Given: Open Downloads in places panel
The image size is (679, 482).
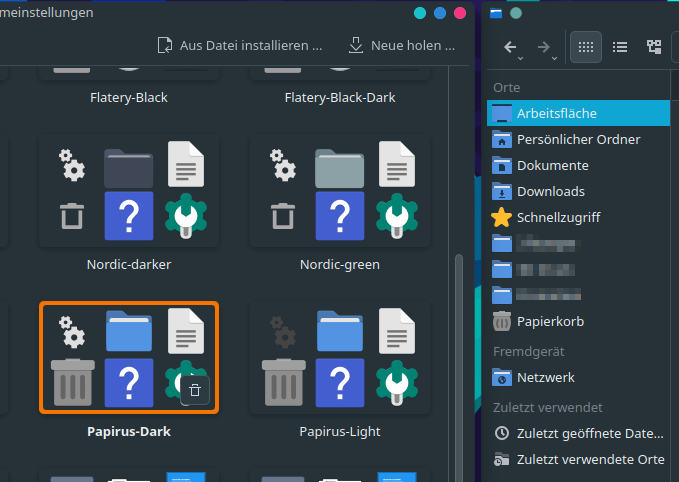Looking at the screenshot, I should tap(579, 191).
